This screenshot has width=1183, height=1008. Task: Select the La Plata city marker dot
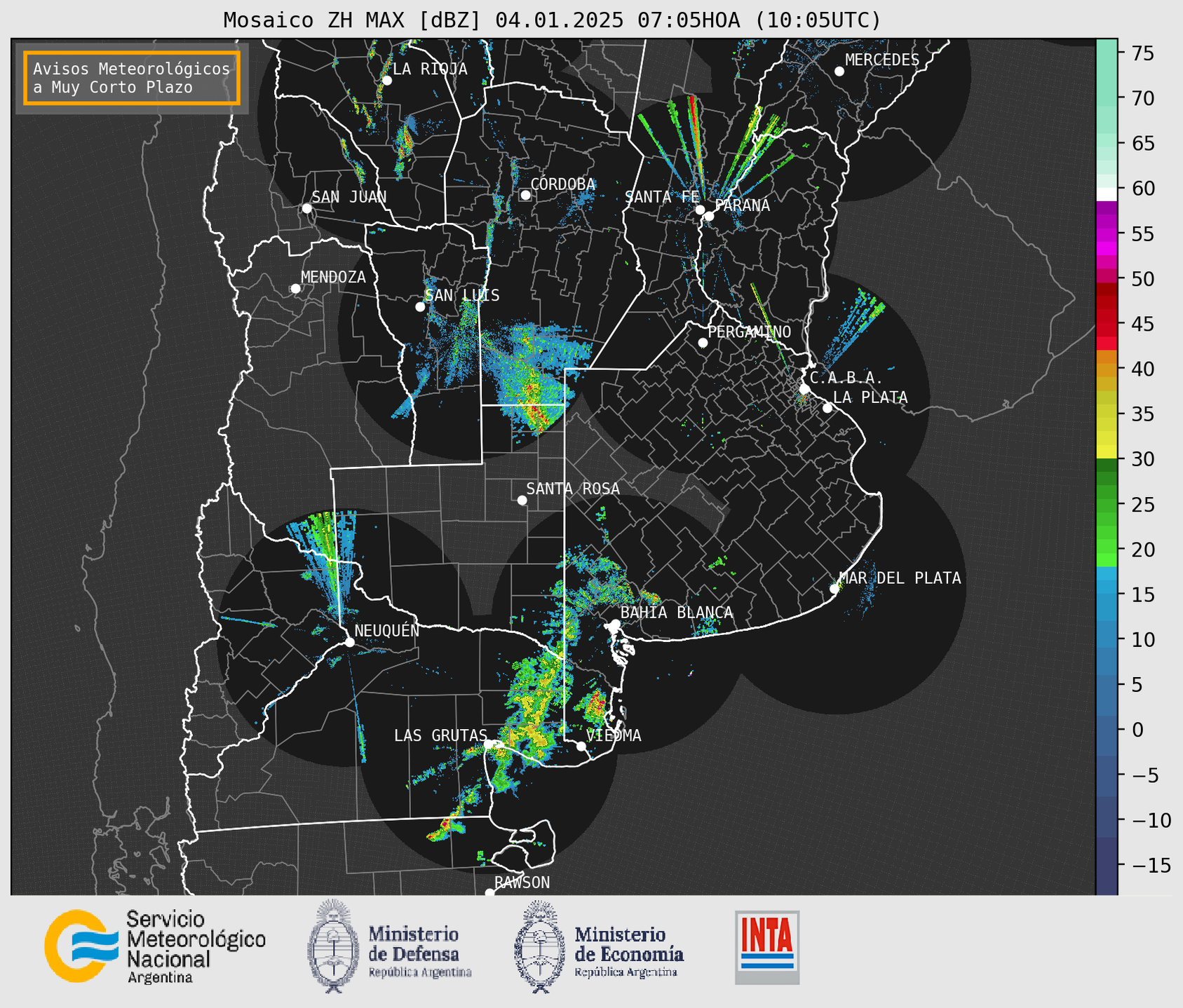click(x=827, y=408)
